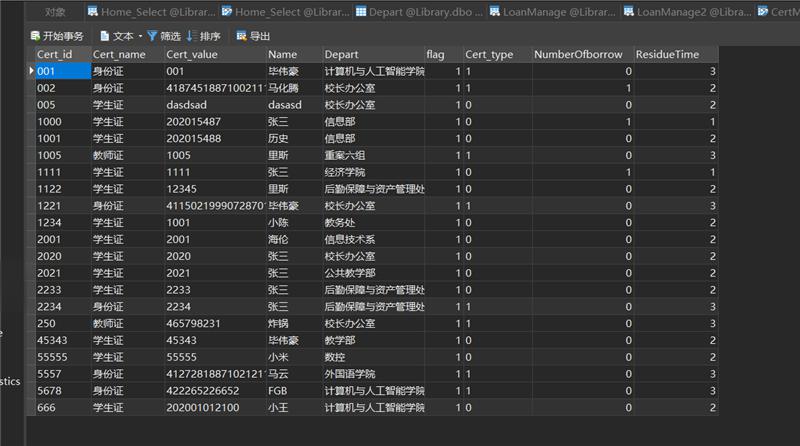Click the ResidueTime column header
This screenshot has height=446, width=800.
coord(676,54)
